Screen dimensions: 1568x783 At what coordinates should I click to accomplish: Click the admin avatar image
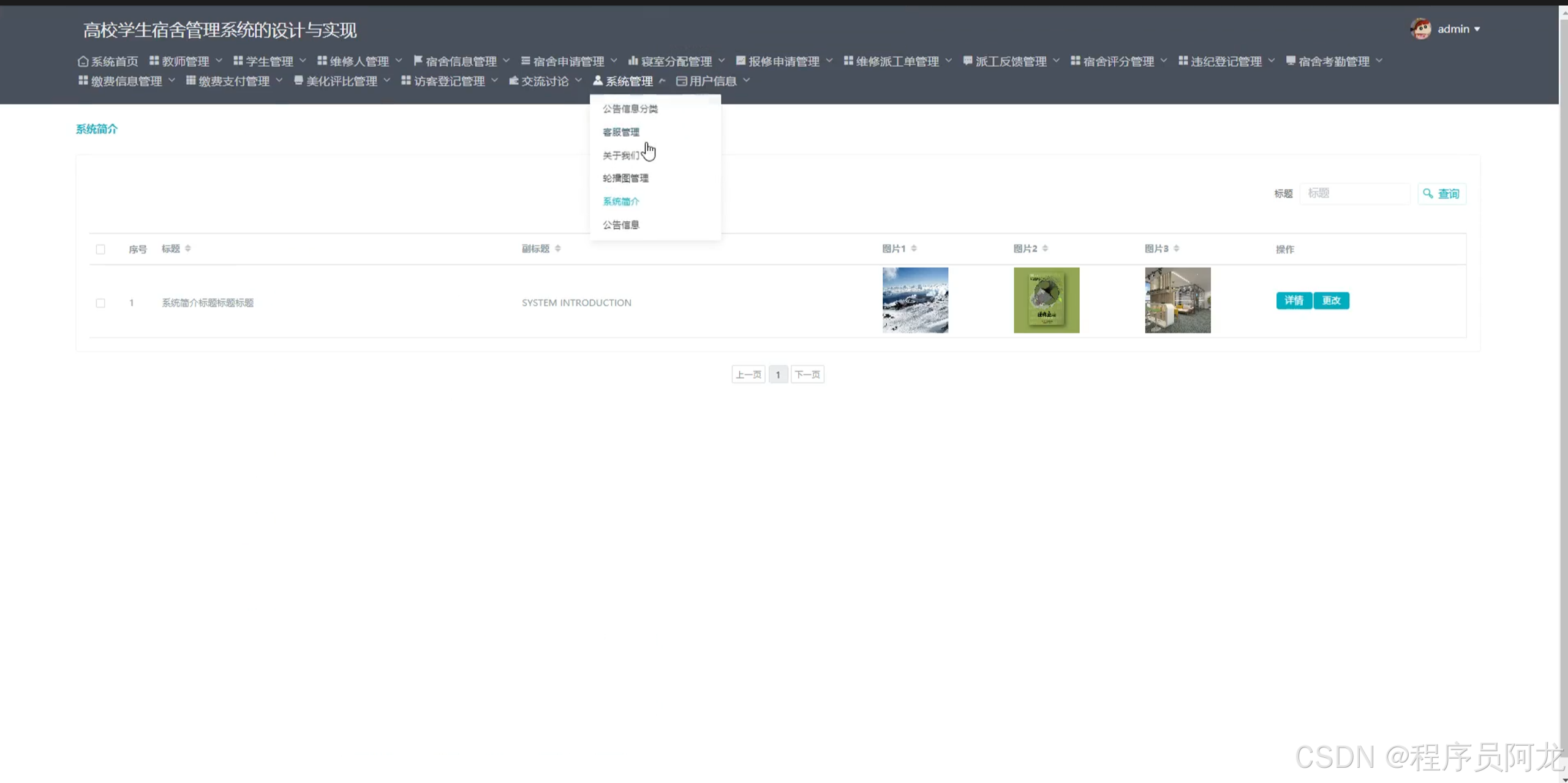click(x=1420, y=29)
